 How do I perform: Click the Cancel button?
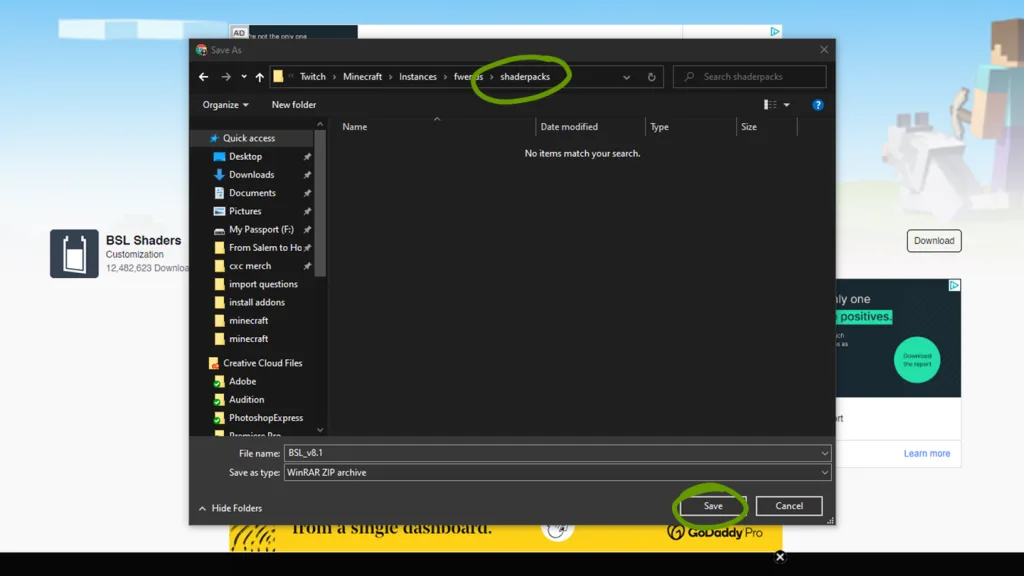(788, 506)
